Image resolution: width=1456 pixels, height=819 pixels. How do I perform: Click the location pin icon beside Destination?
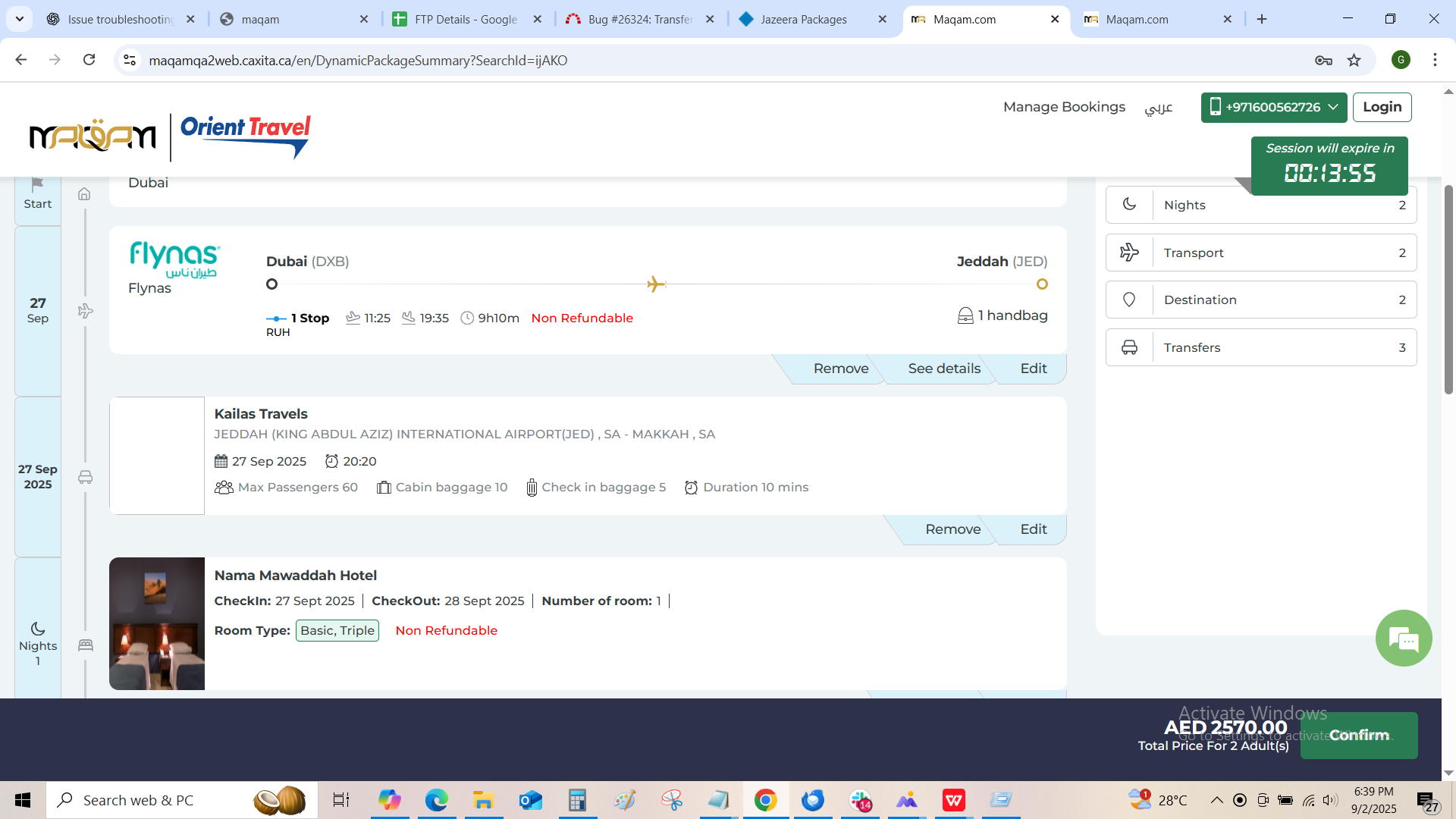(1129, 300)
